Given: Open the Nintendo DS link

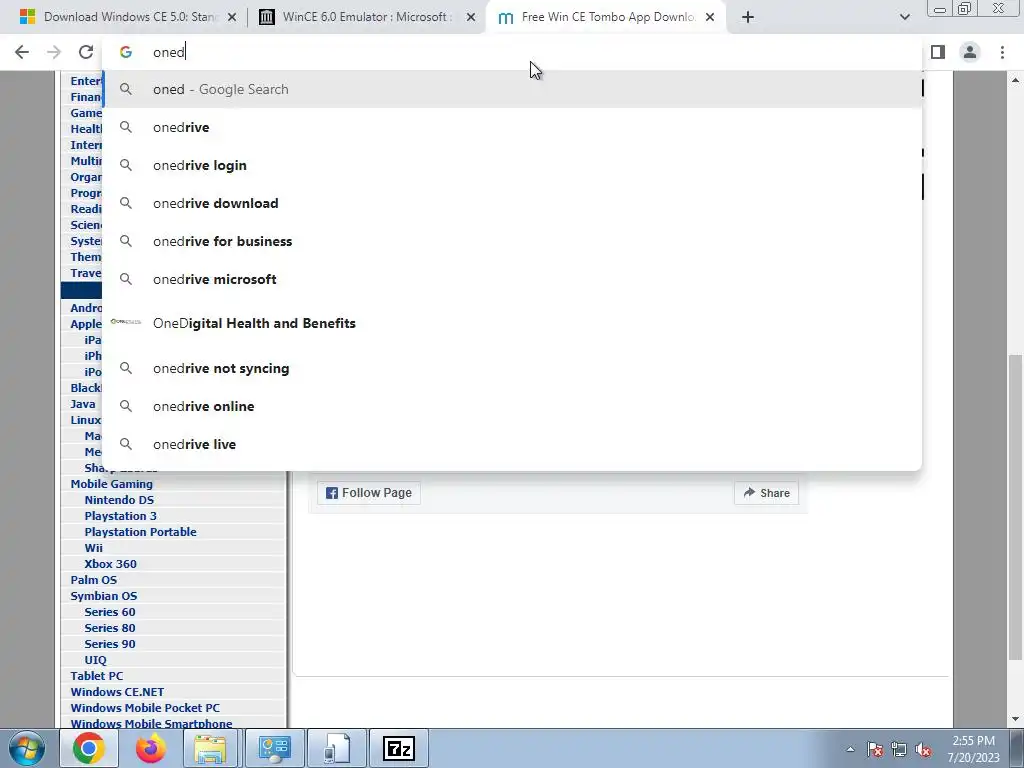Looking at the screenshot, I should pos(119,500).
